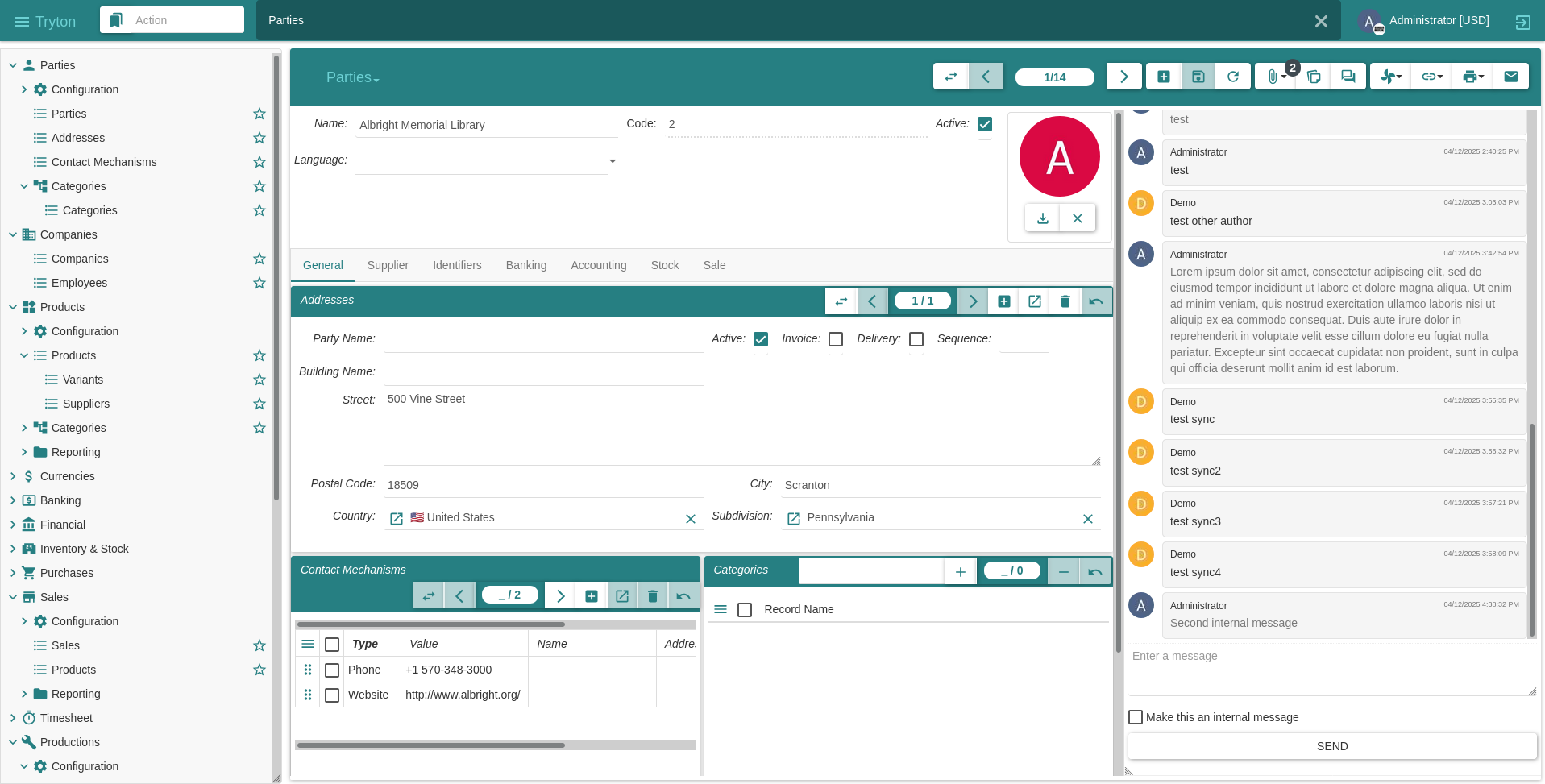Delete the selected address with trash icon
The image size is (1545, 784).
1065,301
